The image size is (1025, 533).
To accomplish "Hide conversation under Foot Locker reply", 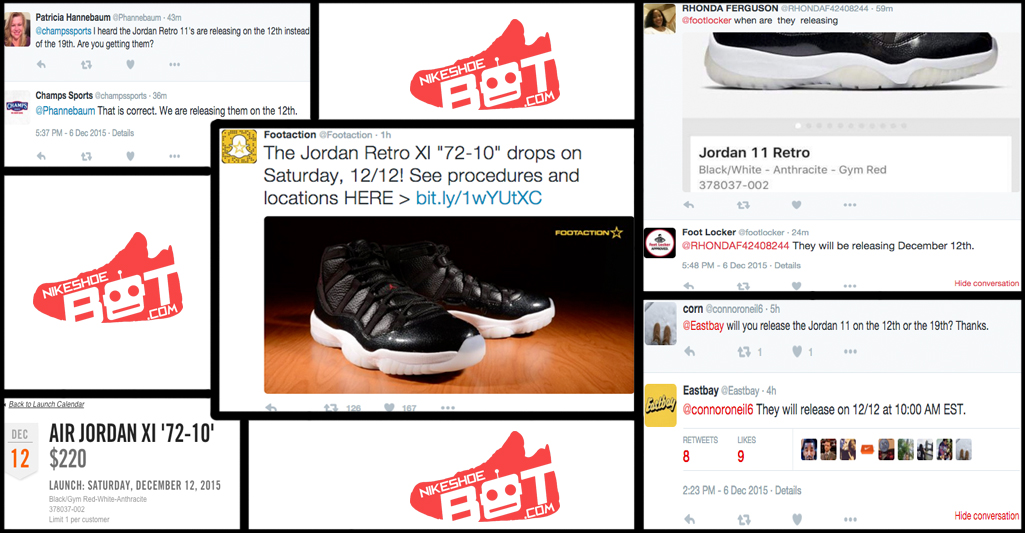I will (x=986, y=283).
